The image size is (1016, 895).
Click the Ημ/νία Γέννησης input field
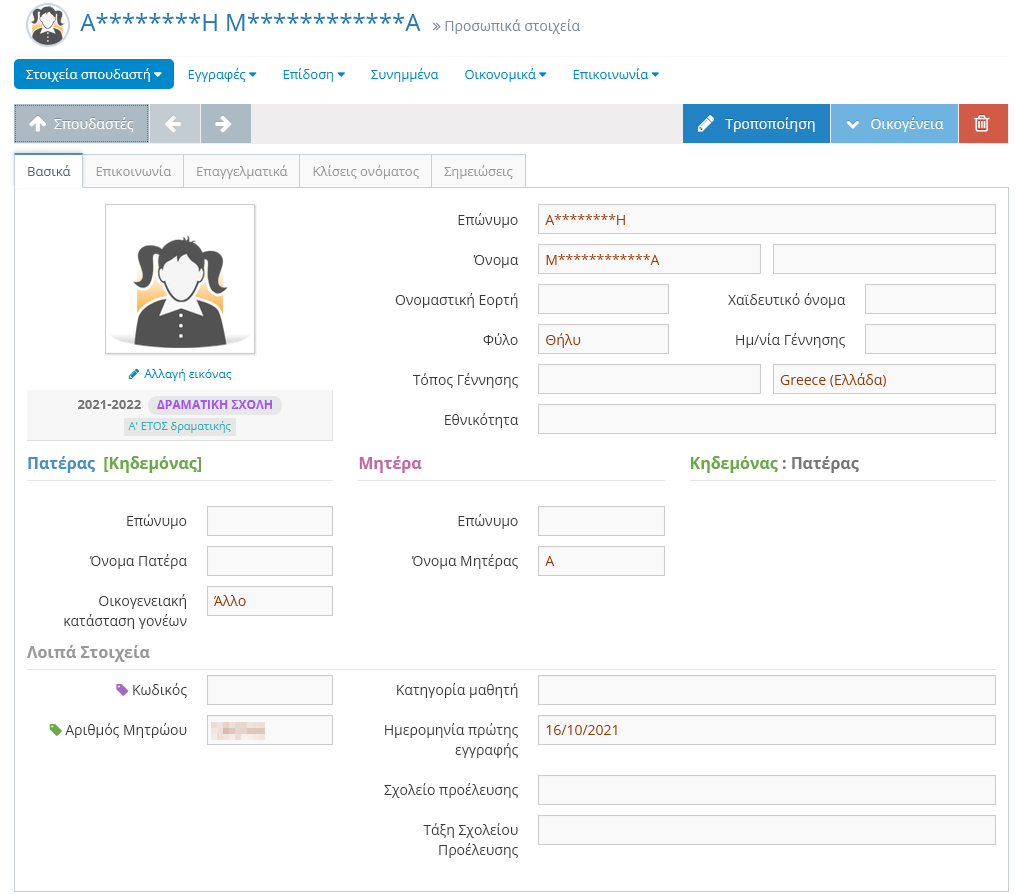click(930, 339)
